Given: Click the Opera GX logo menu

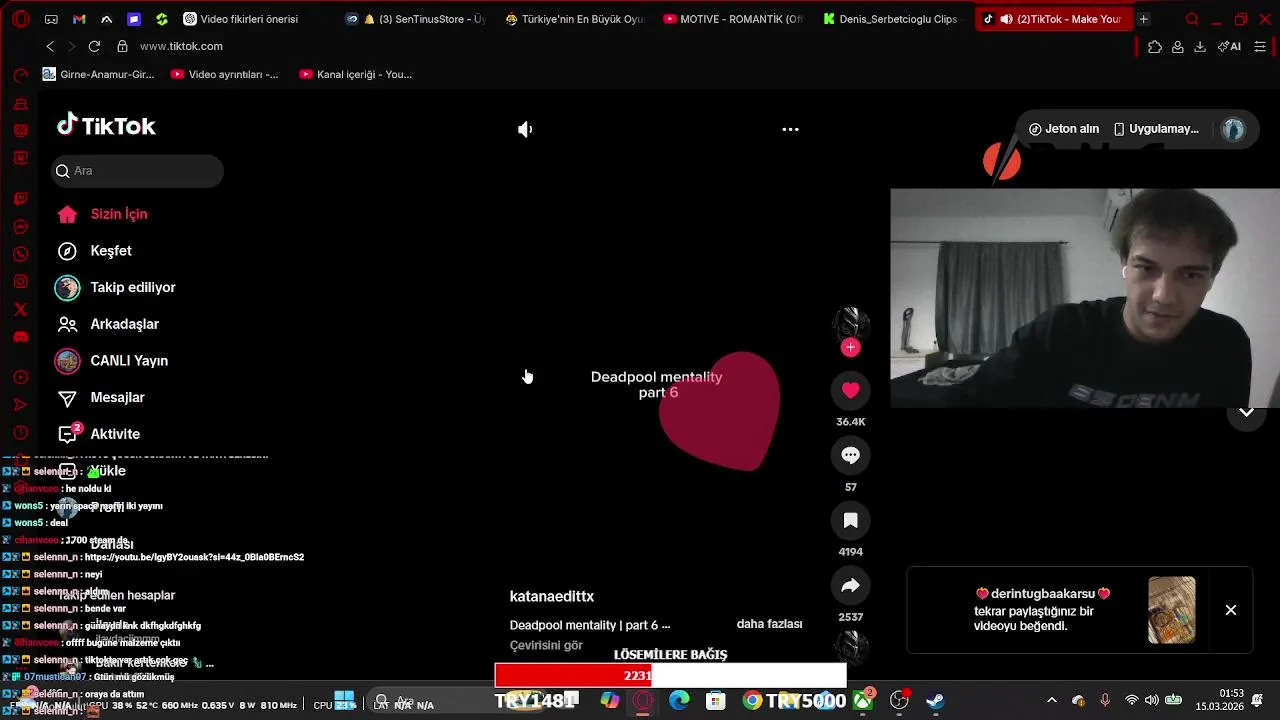Looking at the screenshot, I should [x=20, y=19].
